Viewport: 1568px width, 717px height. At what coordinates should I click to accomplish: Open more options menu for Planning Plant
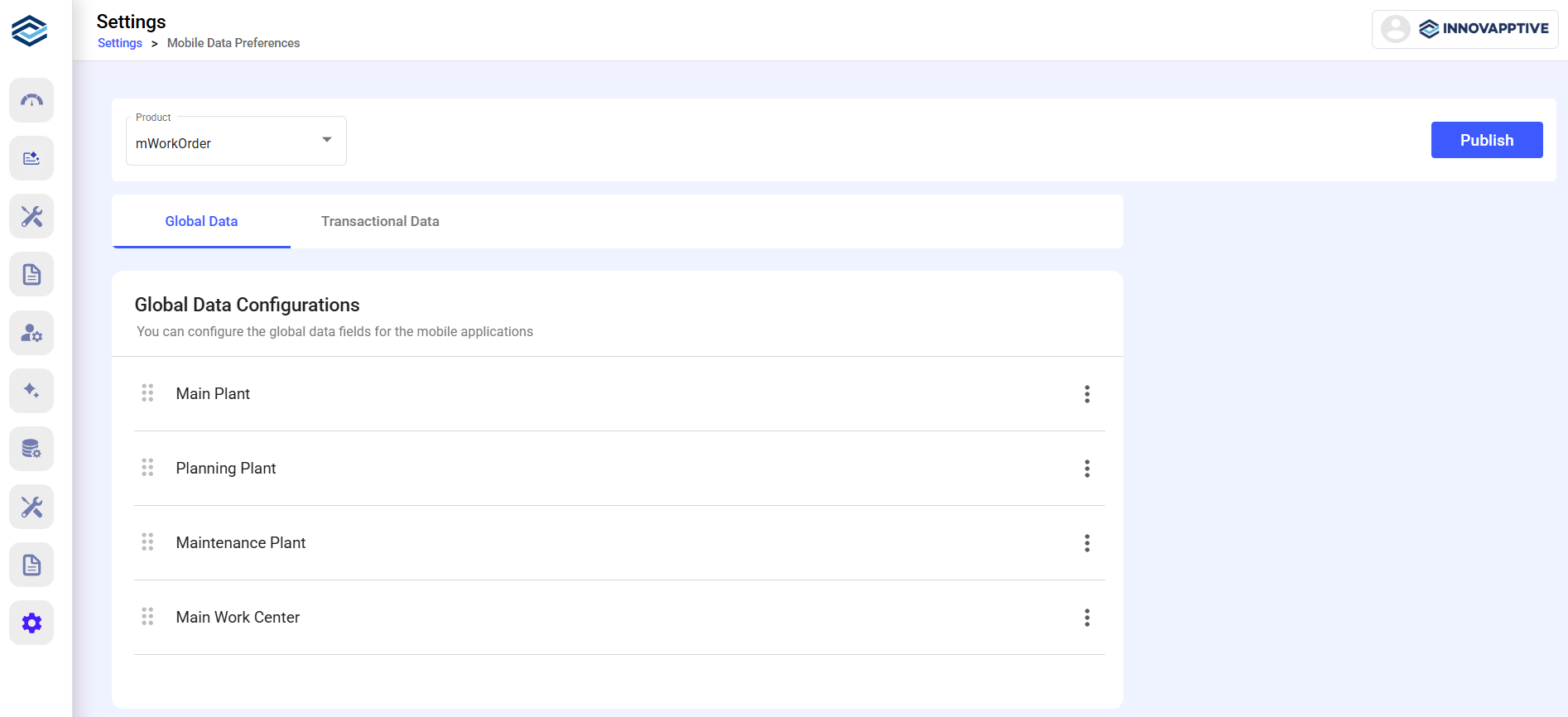1087,469
